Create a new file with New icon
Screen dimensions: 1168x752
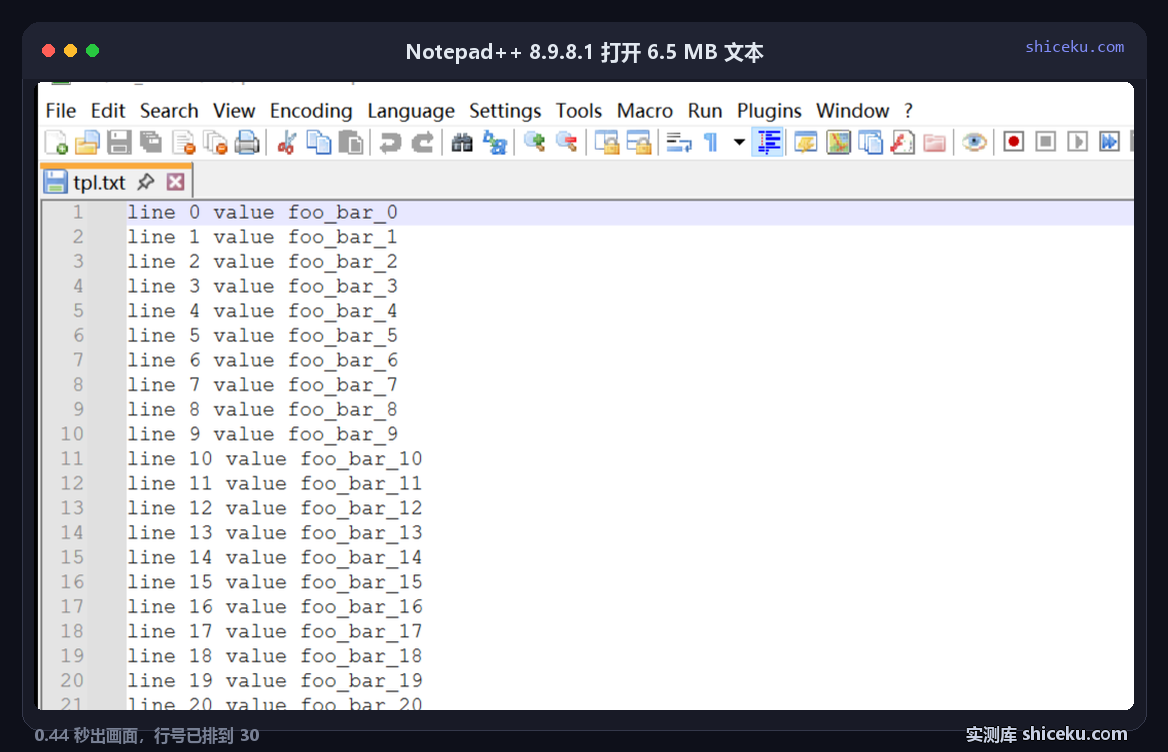pyautogui.click(x=56, y=141)
